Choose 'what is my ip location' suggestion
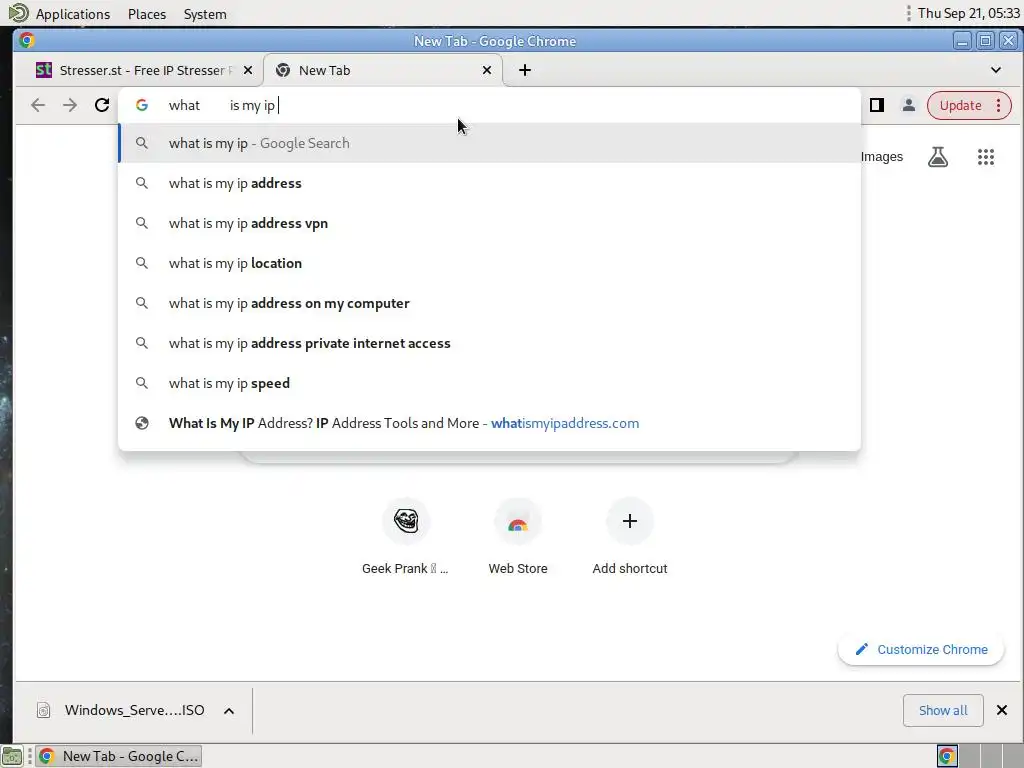Screen dimensions: 1024x768 (489, 263)
